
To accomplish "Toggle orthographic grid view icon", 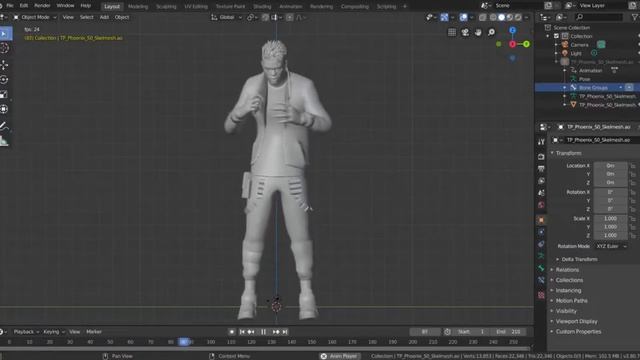I will pos(452,32).
